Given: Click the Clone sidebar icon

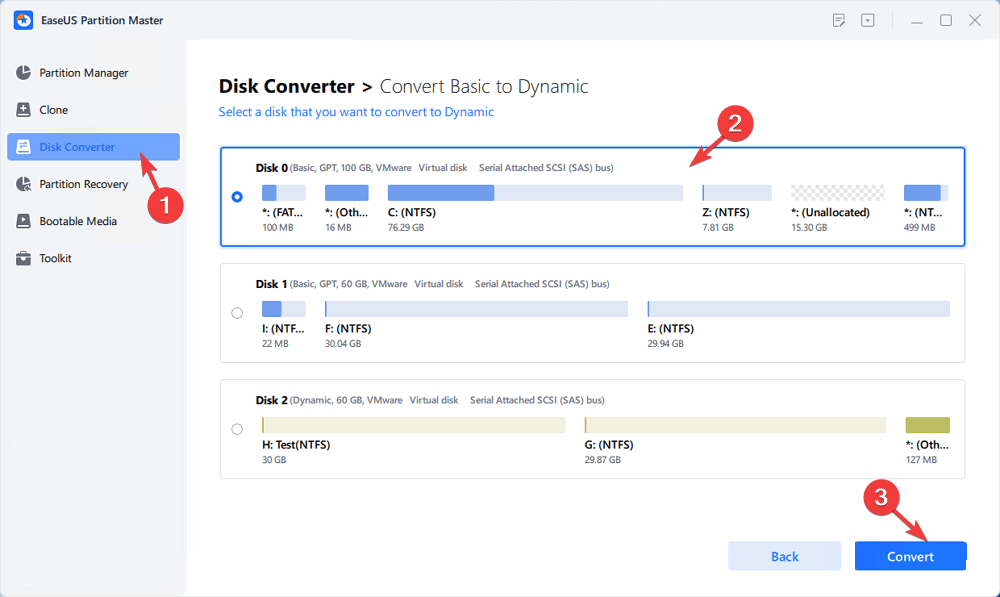Looking at the screenshot, I should tap(24, 110).
